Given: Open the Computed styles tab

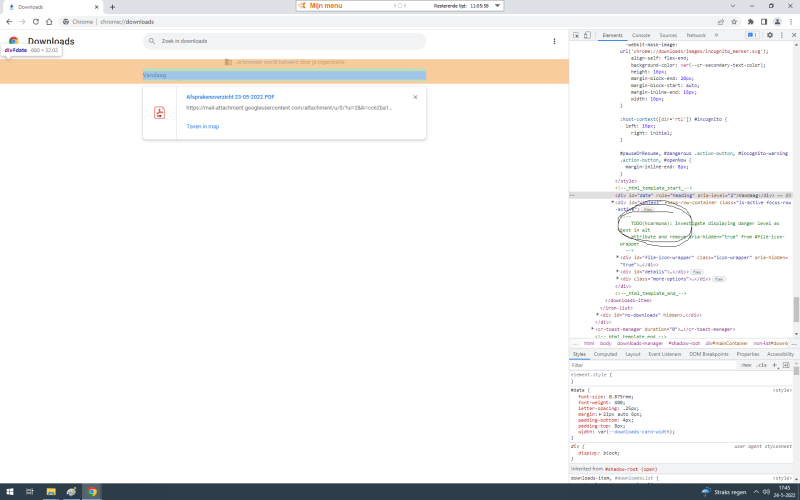Looking at the screenshot, I should click(x=606, y=354).
